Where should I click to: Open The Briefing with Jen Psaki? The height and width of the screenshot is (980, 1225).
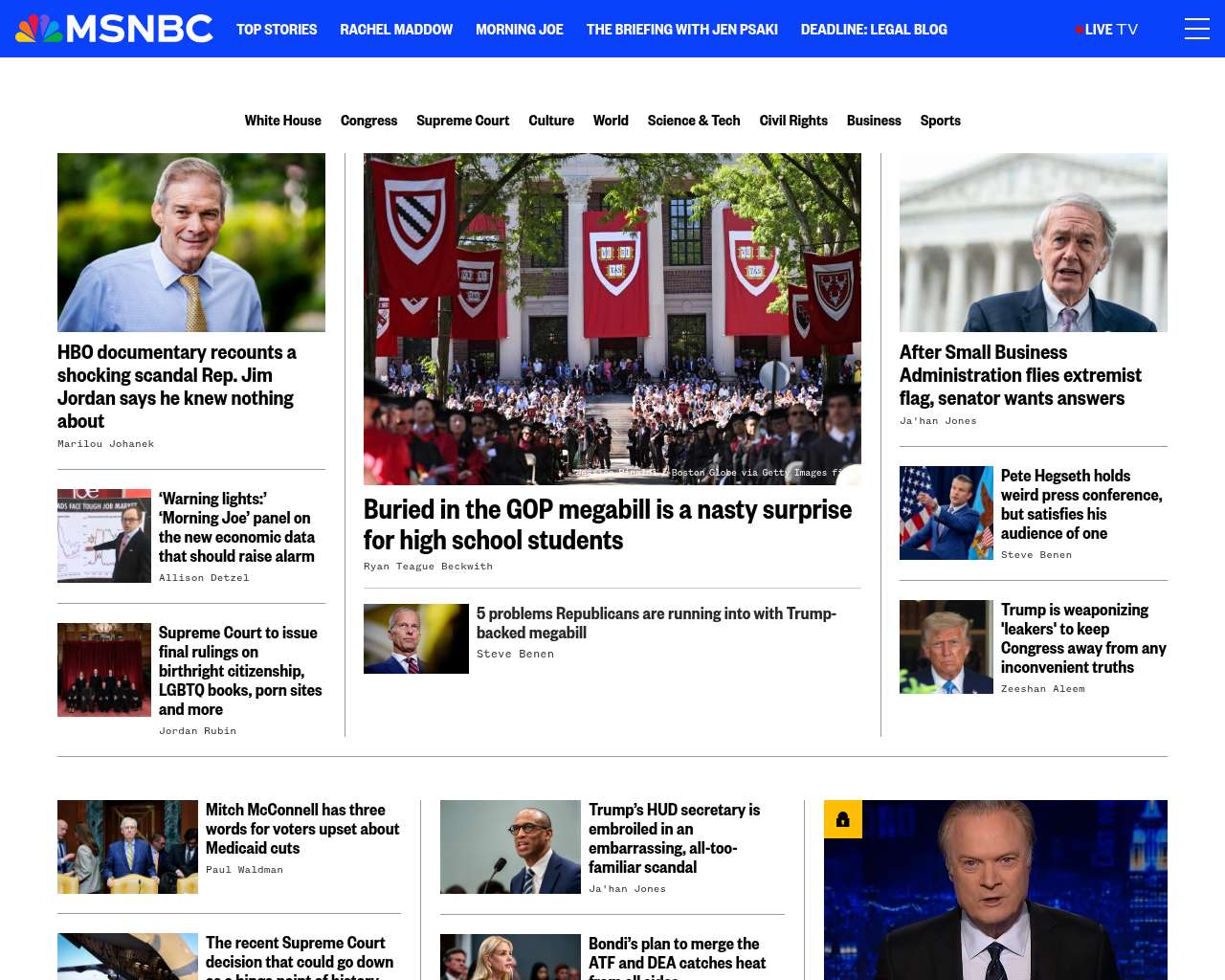click(682, 30)
